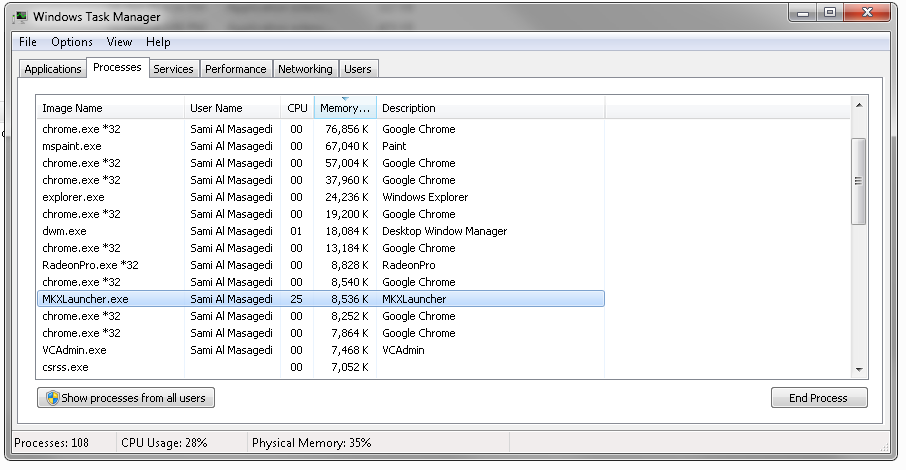
Task: Go to the Performance tab
Action: [x=236, y=69]
